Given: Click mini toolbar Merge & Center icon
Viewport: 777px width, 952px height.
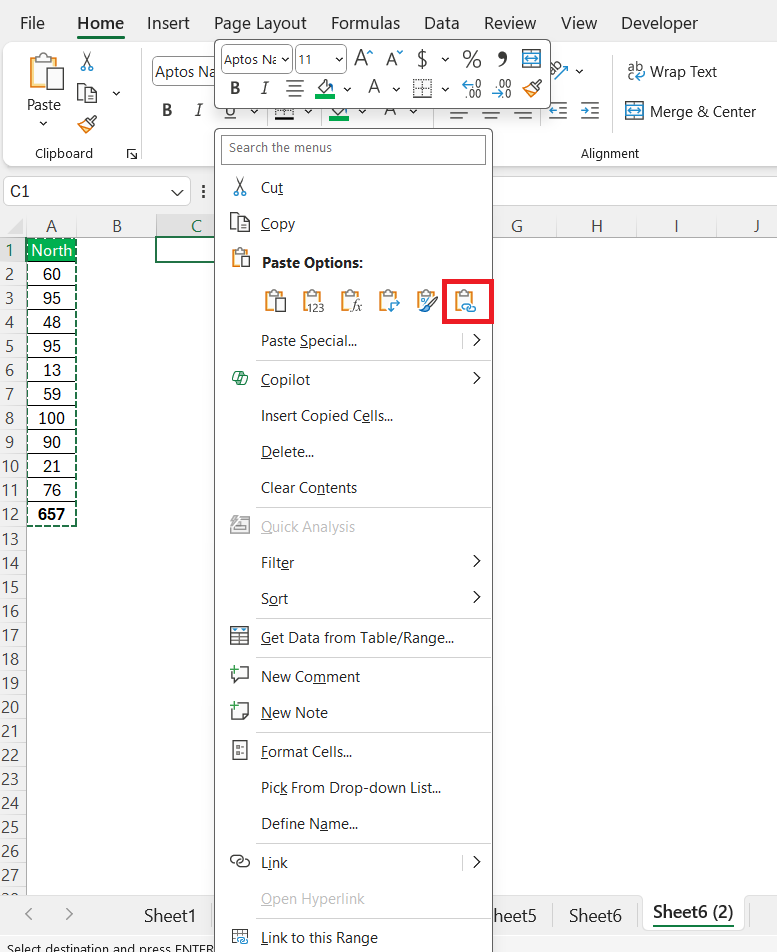Looking at the screenshot, I should (x=531, y=58).
